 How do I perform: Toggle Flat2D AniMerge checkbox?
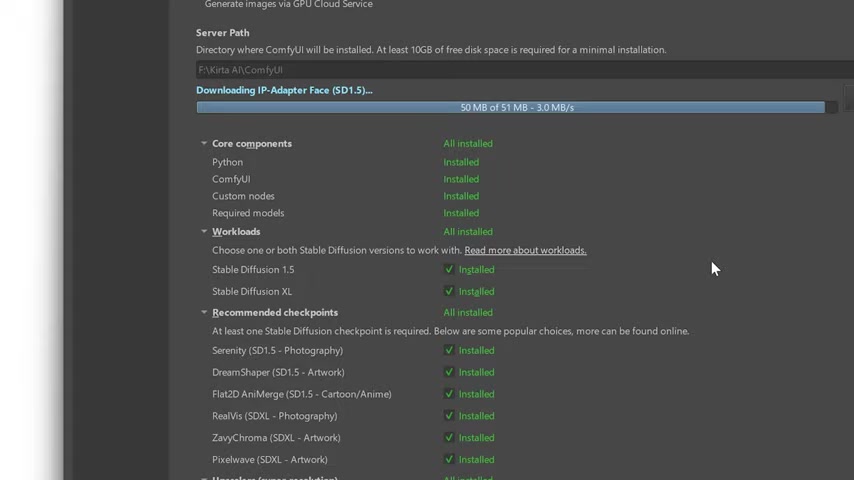[449, 393]
